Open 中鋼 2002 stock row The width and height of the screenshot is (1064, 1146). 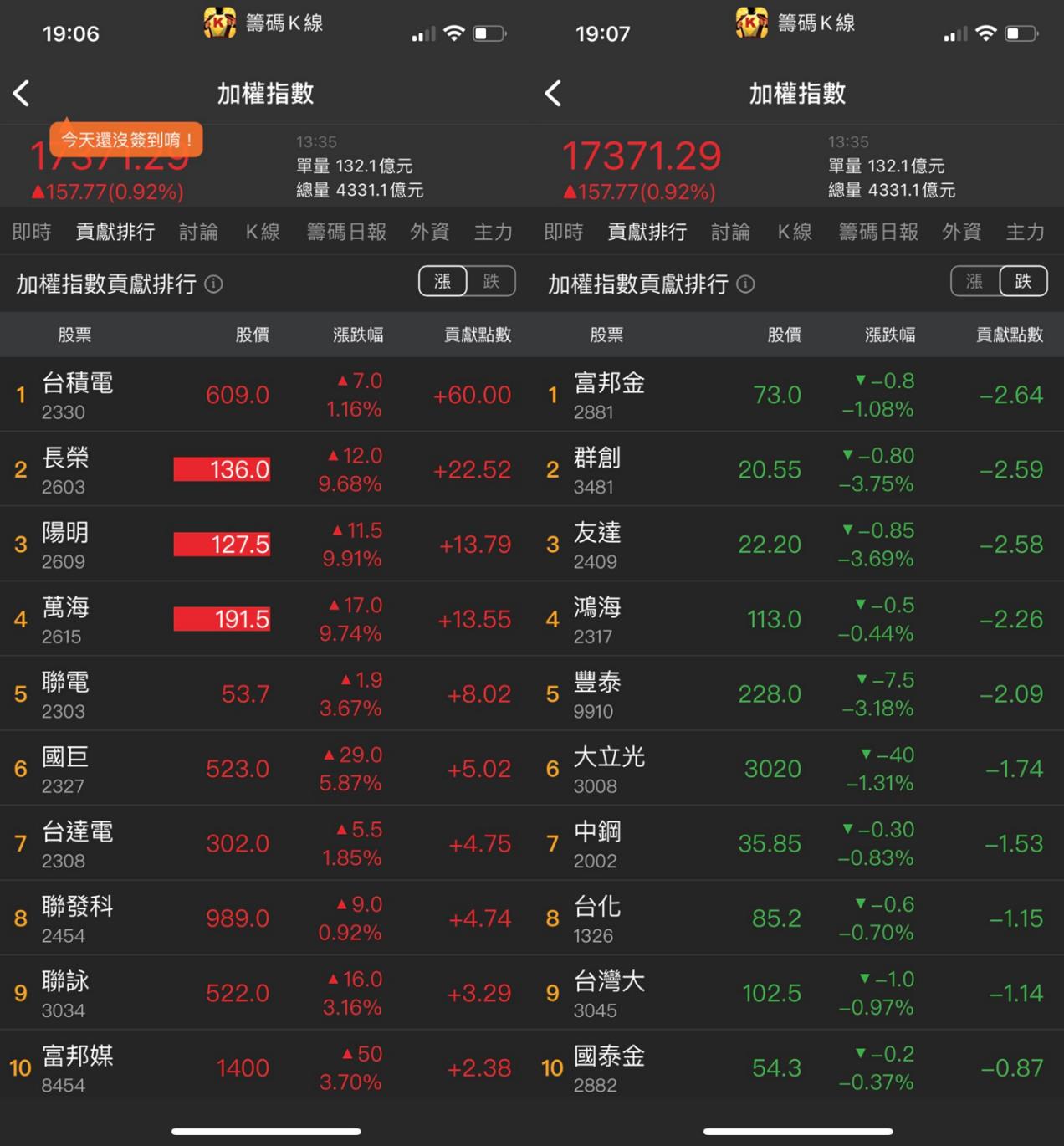point(798,843)
